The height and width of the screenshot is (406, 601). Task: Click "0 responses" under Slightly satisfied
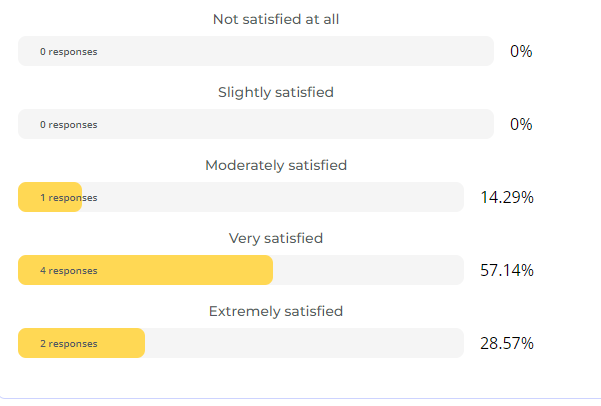point(69,124)
